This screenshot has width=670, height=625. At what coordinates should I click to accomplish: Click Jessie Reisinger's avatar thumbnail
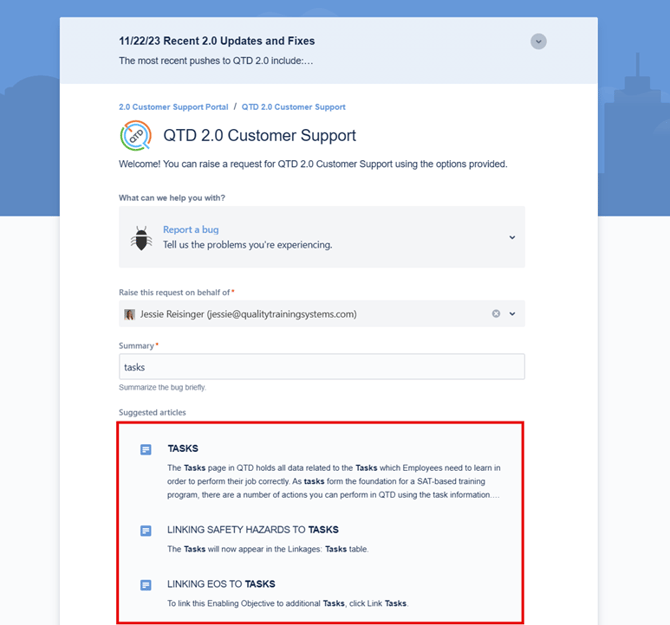[129, 314]
